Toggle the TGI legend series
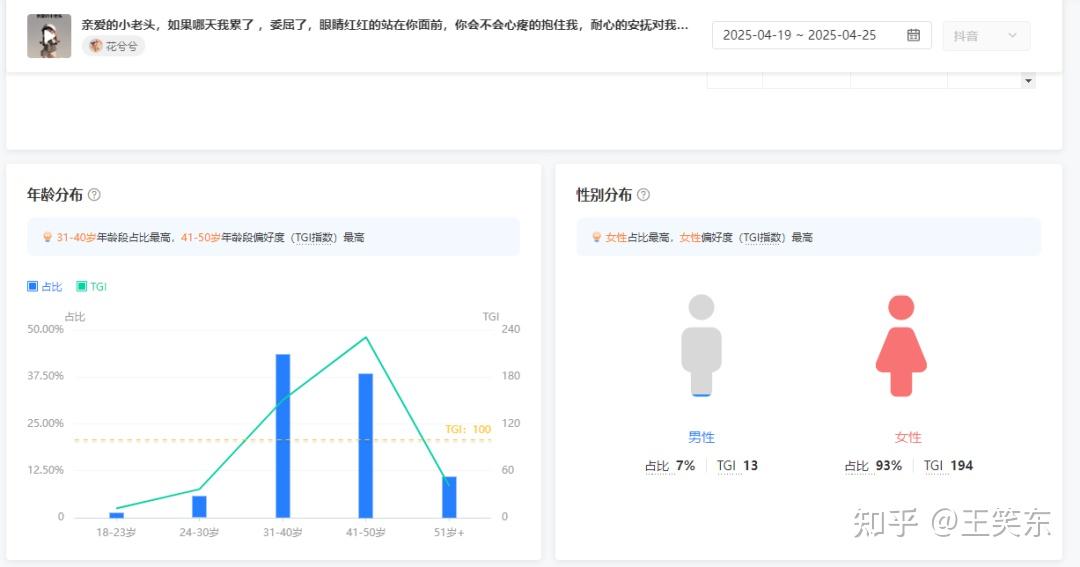This screenshot has height=567, width=1080. tap(92, 287)
